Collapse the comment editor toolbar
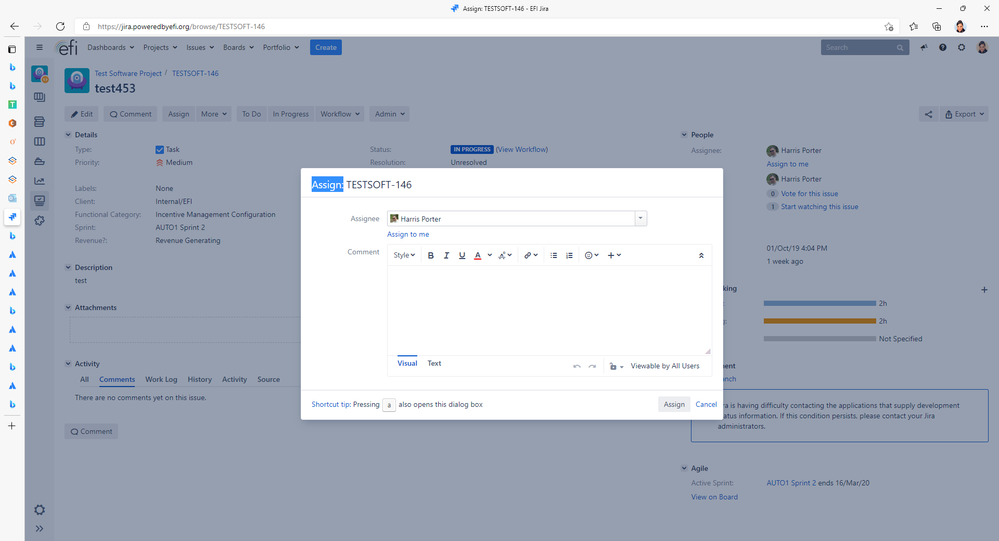Viewport: 999px width, 541px height. click(x=701, y=256)
